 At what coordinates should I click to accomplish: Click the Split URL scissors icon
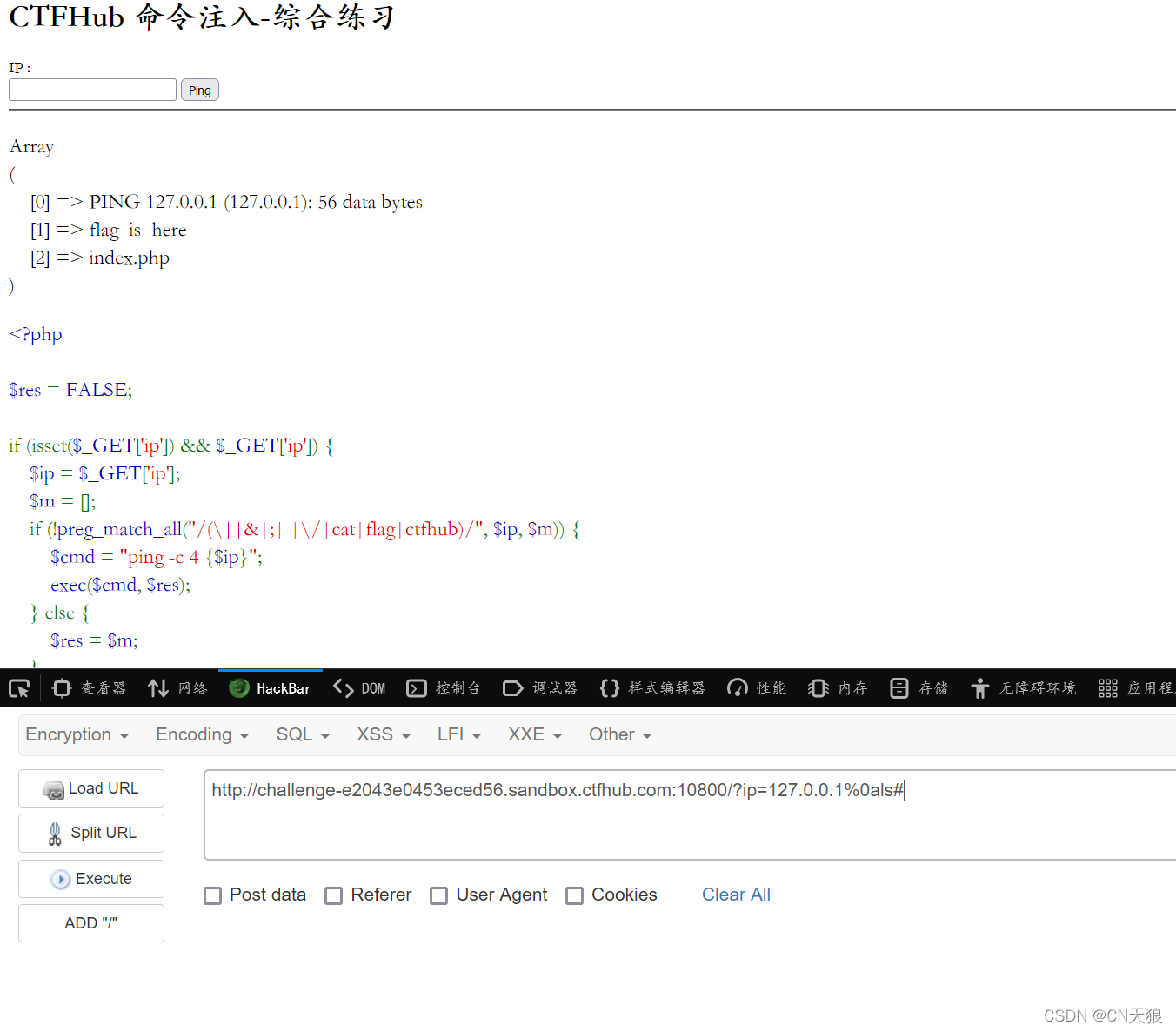tap(55, 834)
